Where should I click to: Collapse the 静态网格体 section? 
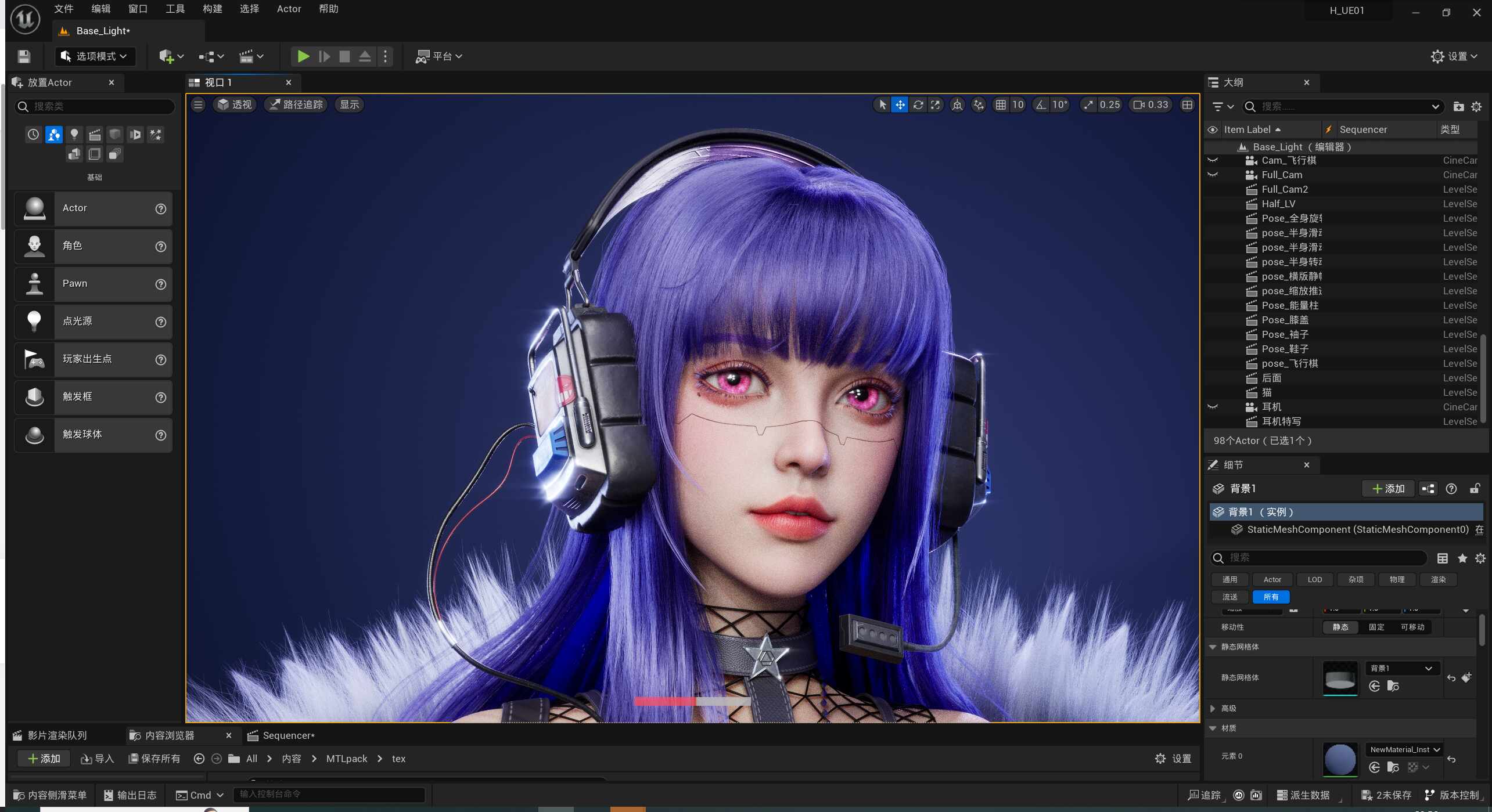tap(1213, 647)
